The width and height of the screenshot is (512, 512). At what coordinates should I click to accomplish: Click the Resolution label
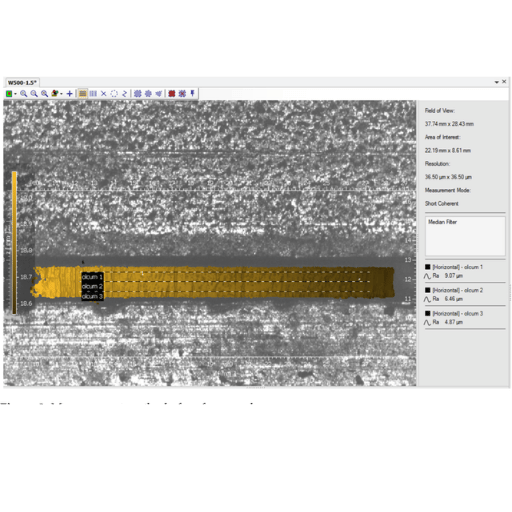(x=437, y=164)
